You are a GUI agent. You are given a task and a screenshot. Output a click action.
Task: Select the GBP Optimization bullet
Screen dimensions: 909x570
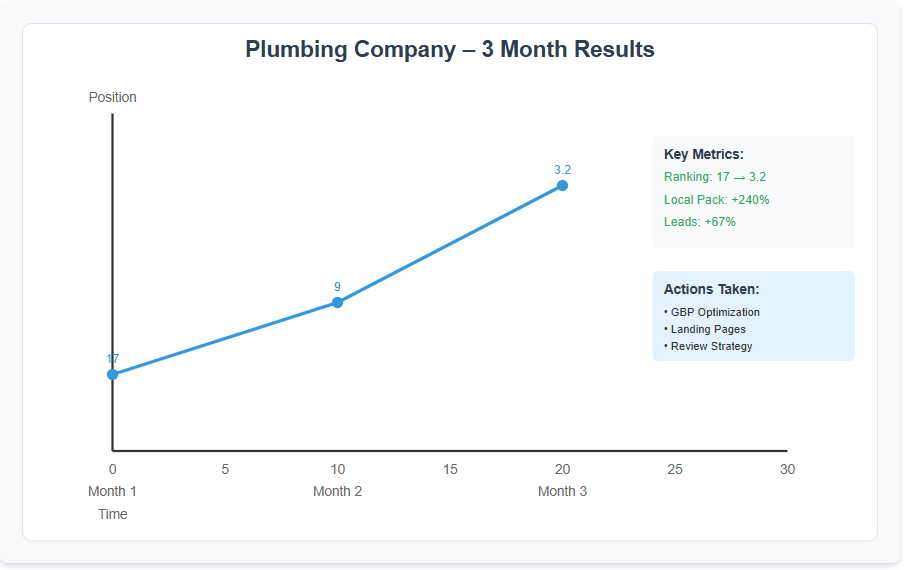tap(711, 312)
